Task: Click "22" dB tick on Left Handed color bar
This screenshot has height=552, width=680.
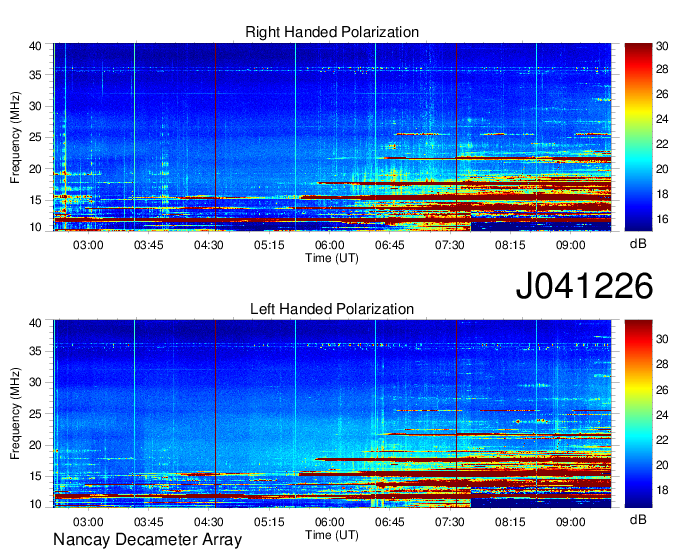Action: point(662,440)
